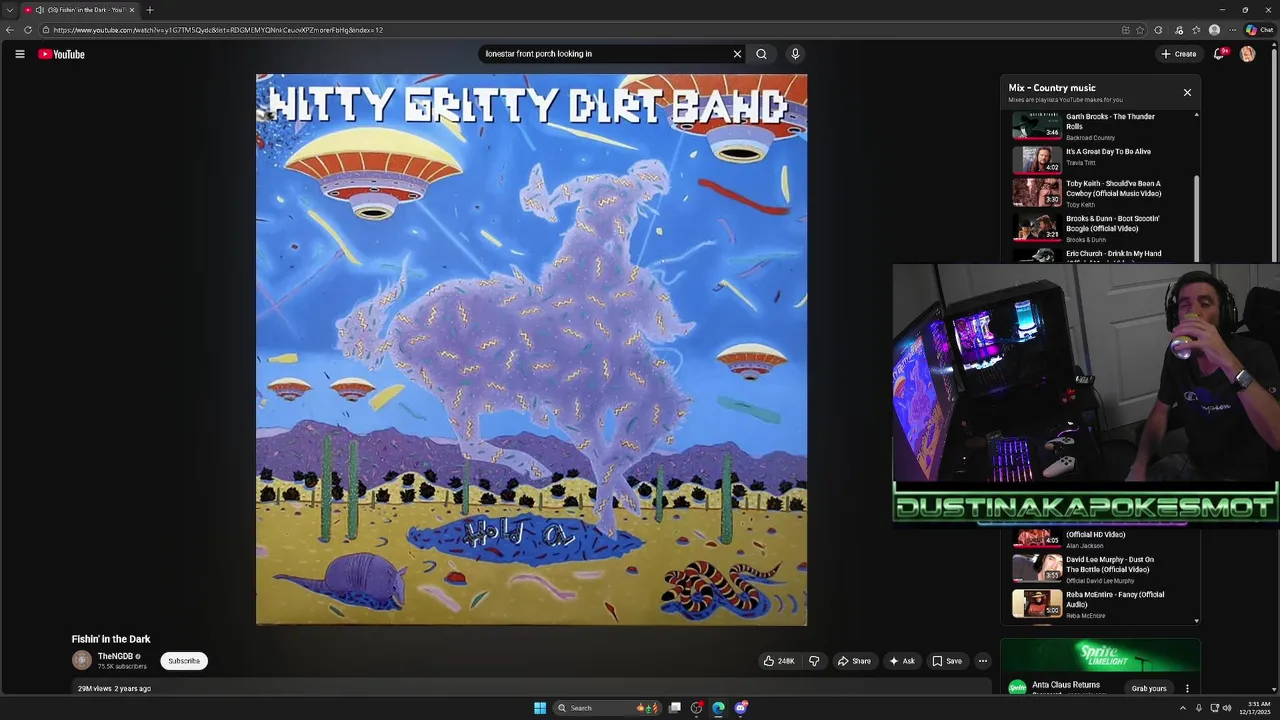Click the taskbar Search box
The image size is (1280, 720).
pos(606,708)
